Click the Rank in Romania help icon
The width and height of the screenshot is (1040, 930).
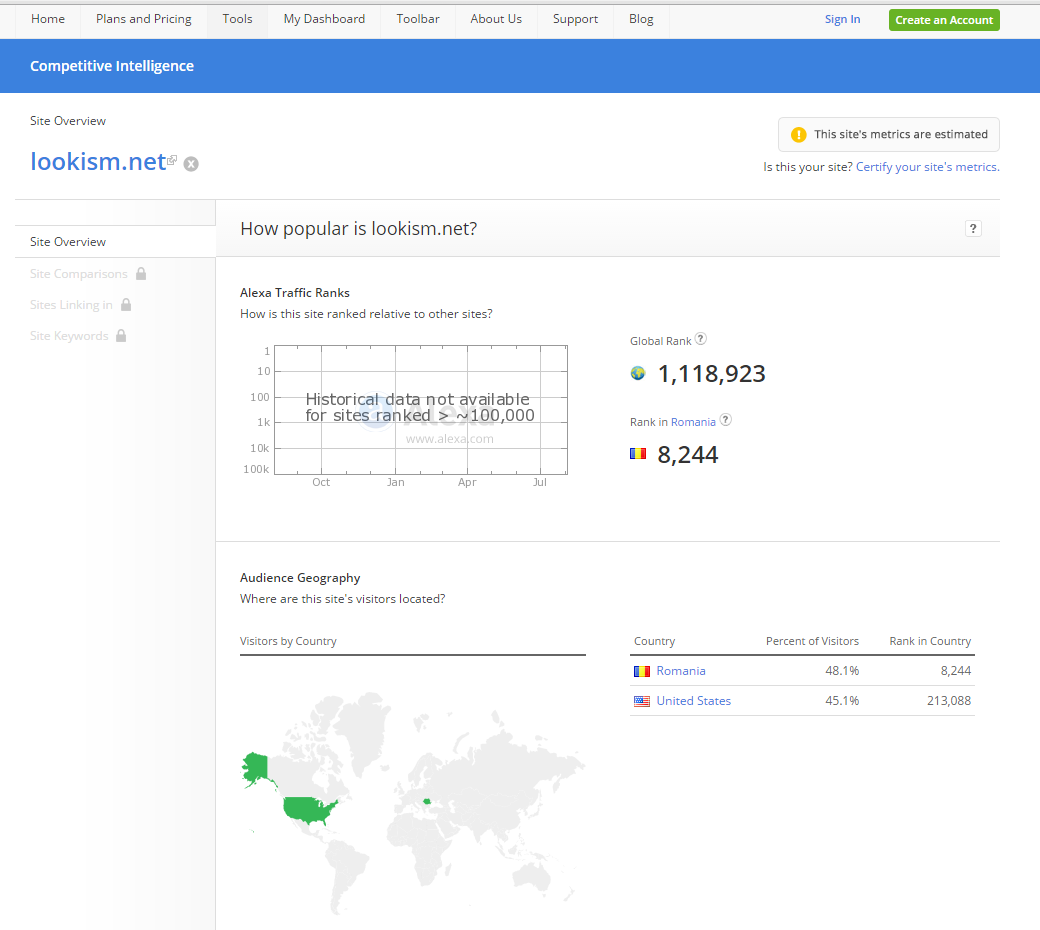coord(726,420)
